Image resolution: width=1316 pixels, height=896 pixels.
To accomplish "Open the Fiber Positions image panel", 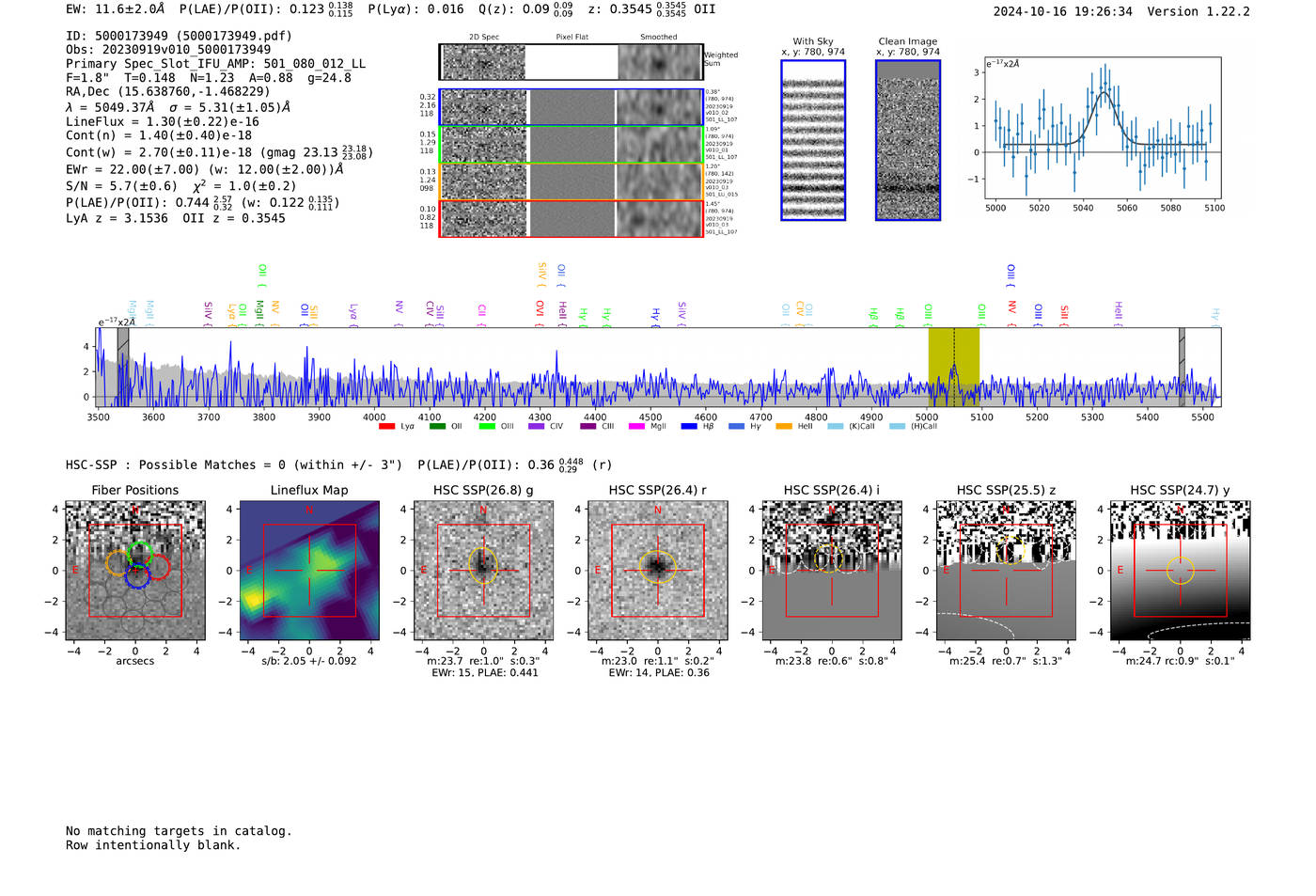I will coord(135,571).
